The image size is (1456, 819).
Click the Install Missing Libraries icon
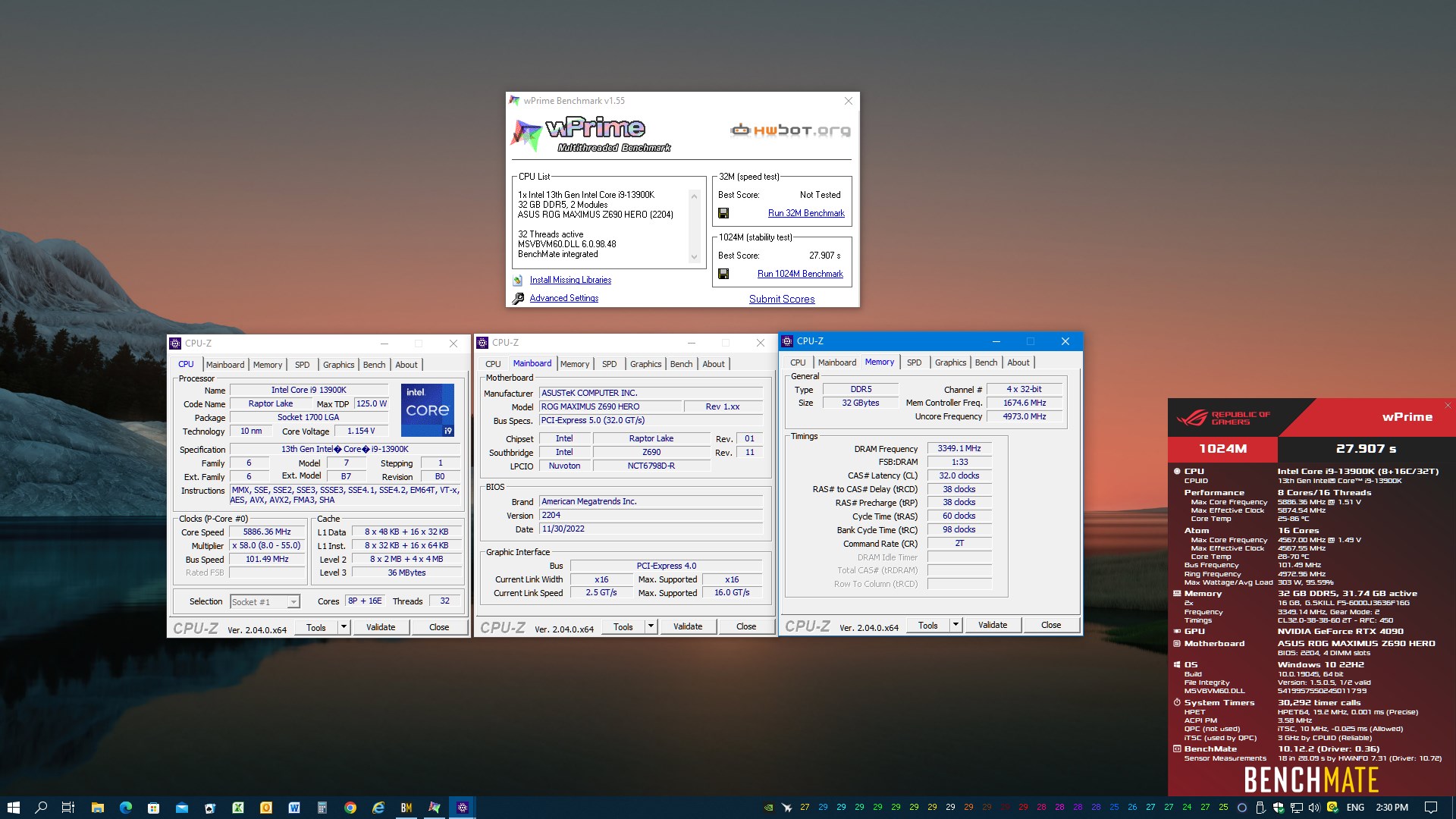pyautogui.click(x=518, y=281)
